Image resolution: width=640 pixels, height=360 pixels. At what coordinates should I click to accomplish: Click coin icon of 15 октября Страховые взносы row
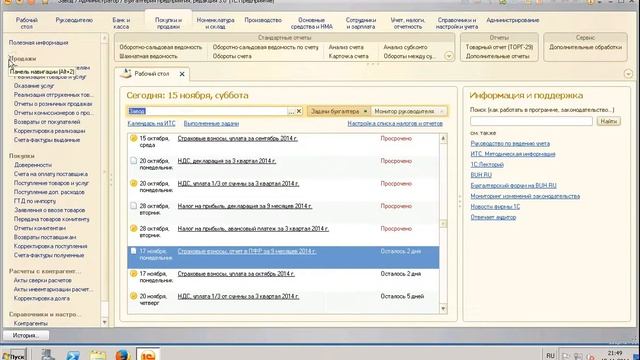click(133, 138)
